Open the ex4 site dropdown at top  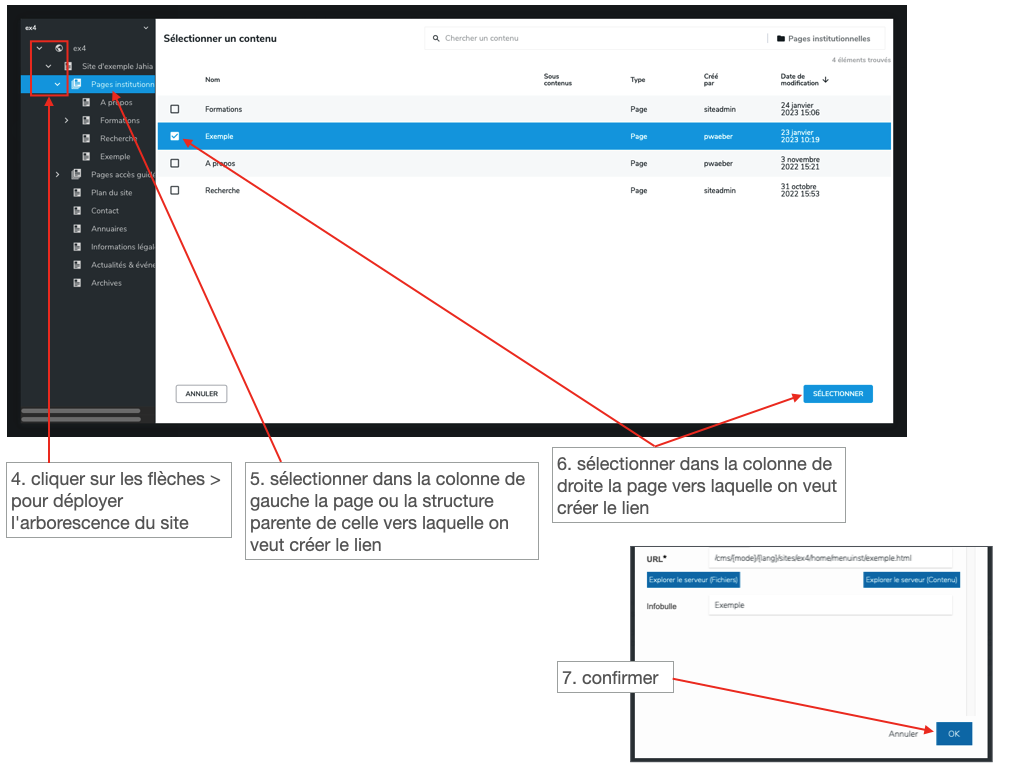tap(145, 27)
